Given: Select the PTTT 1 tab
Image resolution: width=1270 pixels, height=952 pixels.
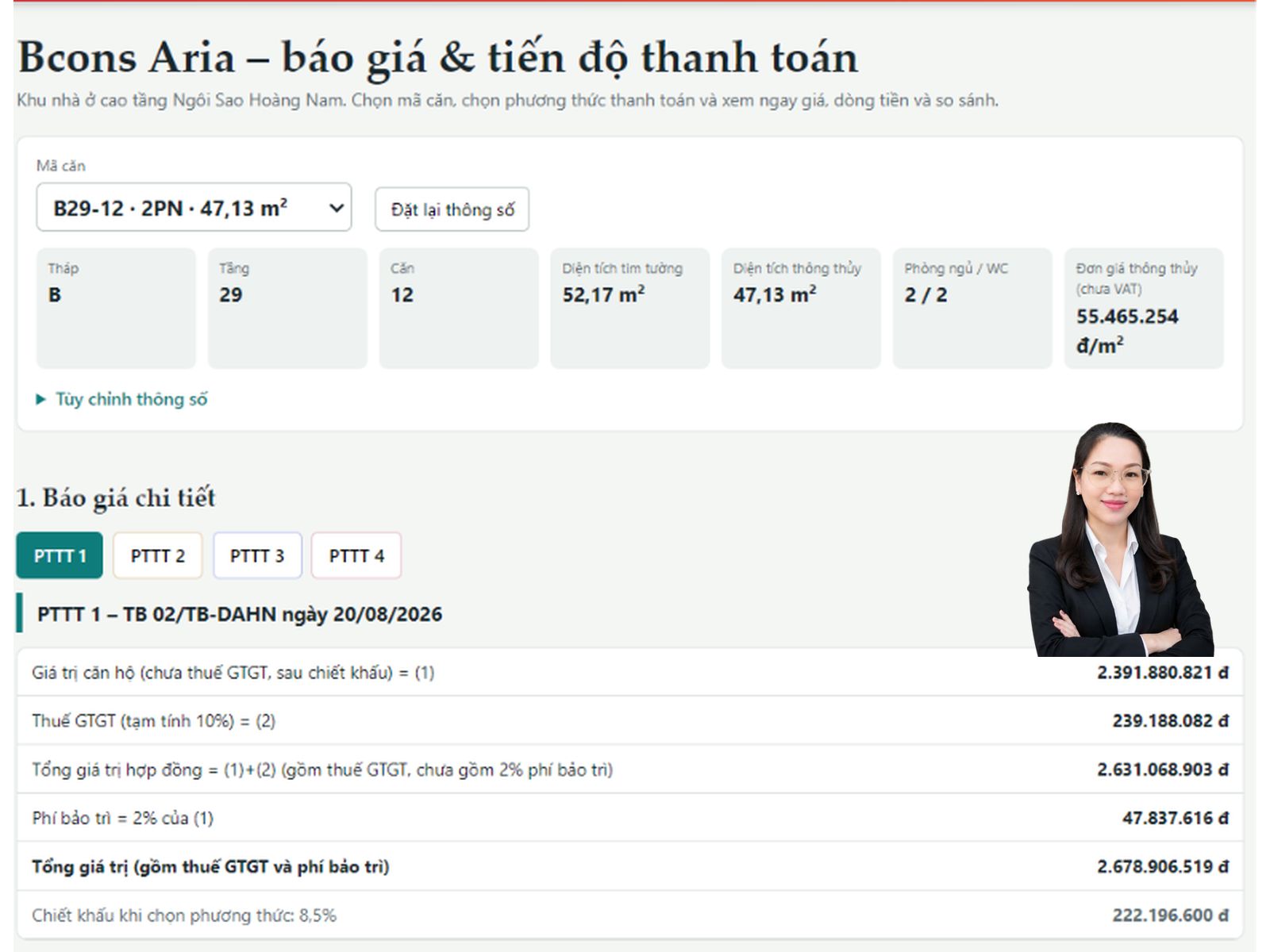Looking at the screenshot, I should click(60, 555).
